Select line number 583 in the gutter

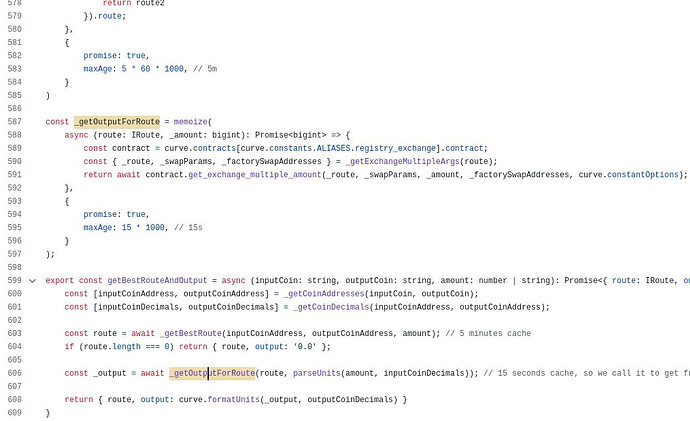(14, 69)
